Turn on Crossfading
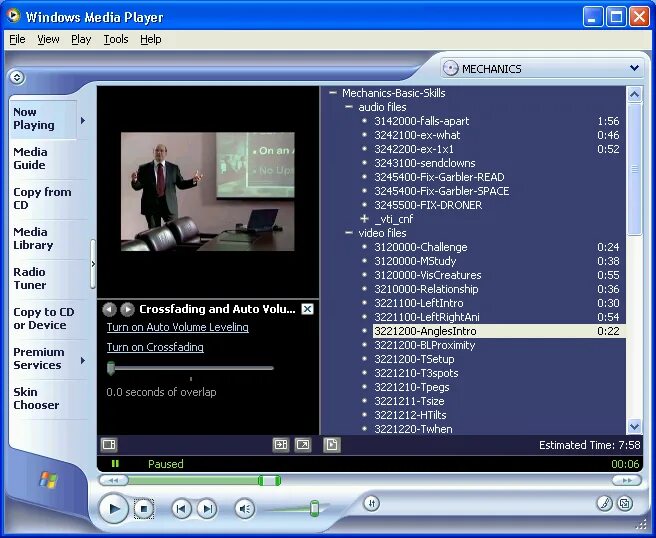 [x=155, y=347]
